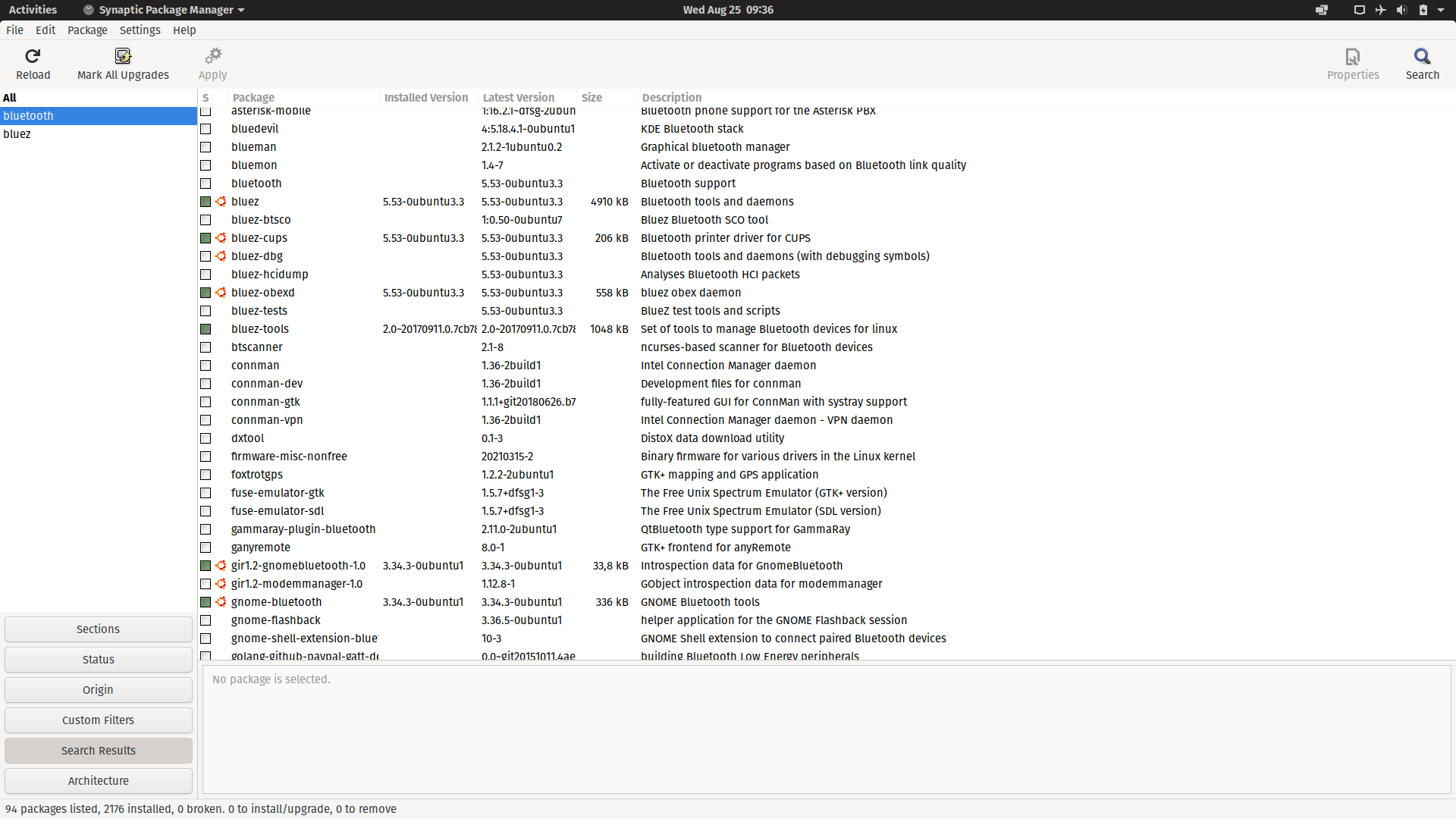Select 'bluez' search entry in sidebar
Image resolution: width=1456 pixels, height=819 pixels.
pyautogui.click(x=99, y=134)
